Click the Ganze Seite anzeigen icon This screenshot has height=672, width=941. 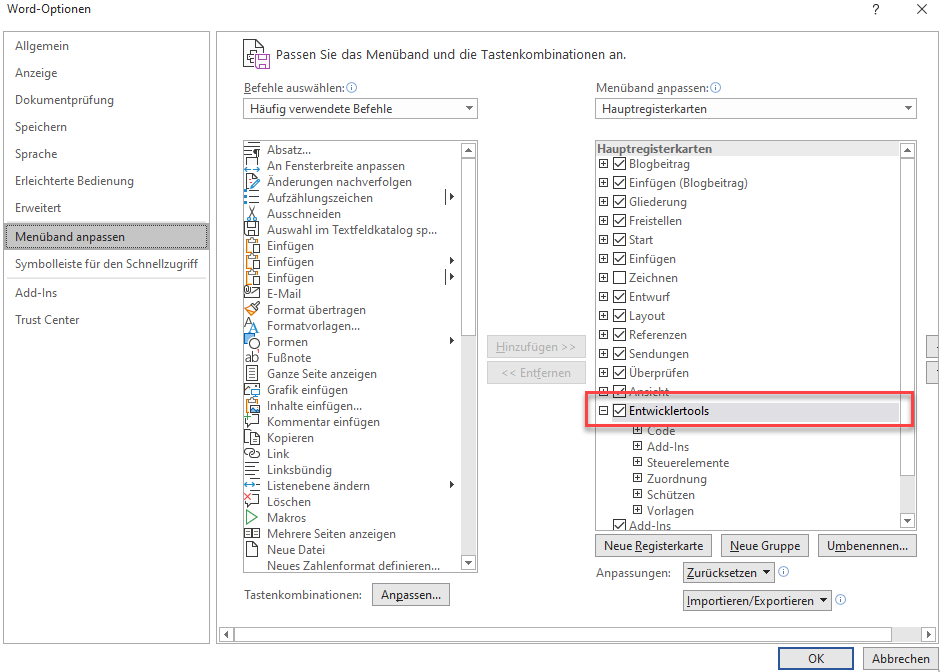point(252,374)
